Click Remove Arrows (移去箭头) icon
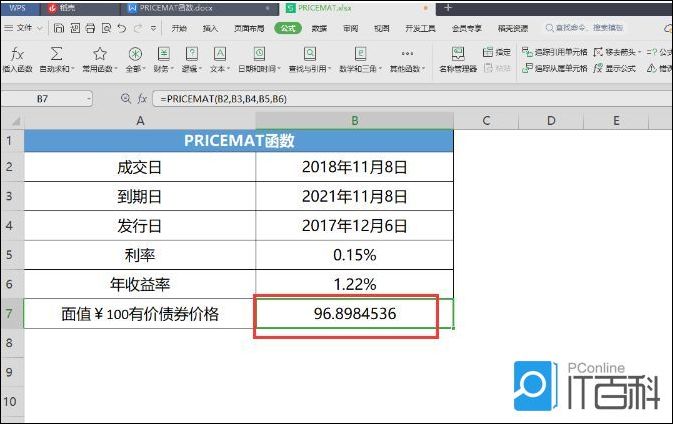The image size is (673, 424). pyautogui.click(x=598, y=52)
